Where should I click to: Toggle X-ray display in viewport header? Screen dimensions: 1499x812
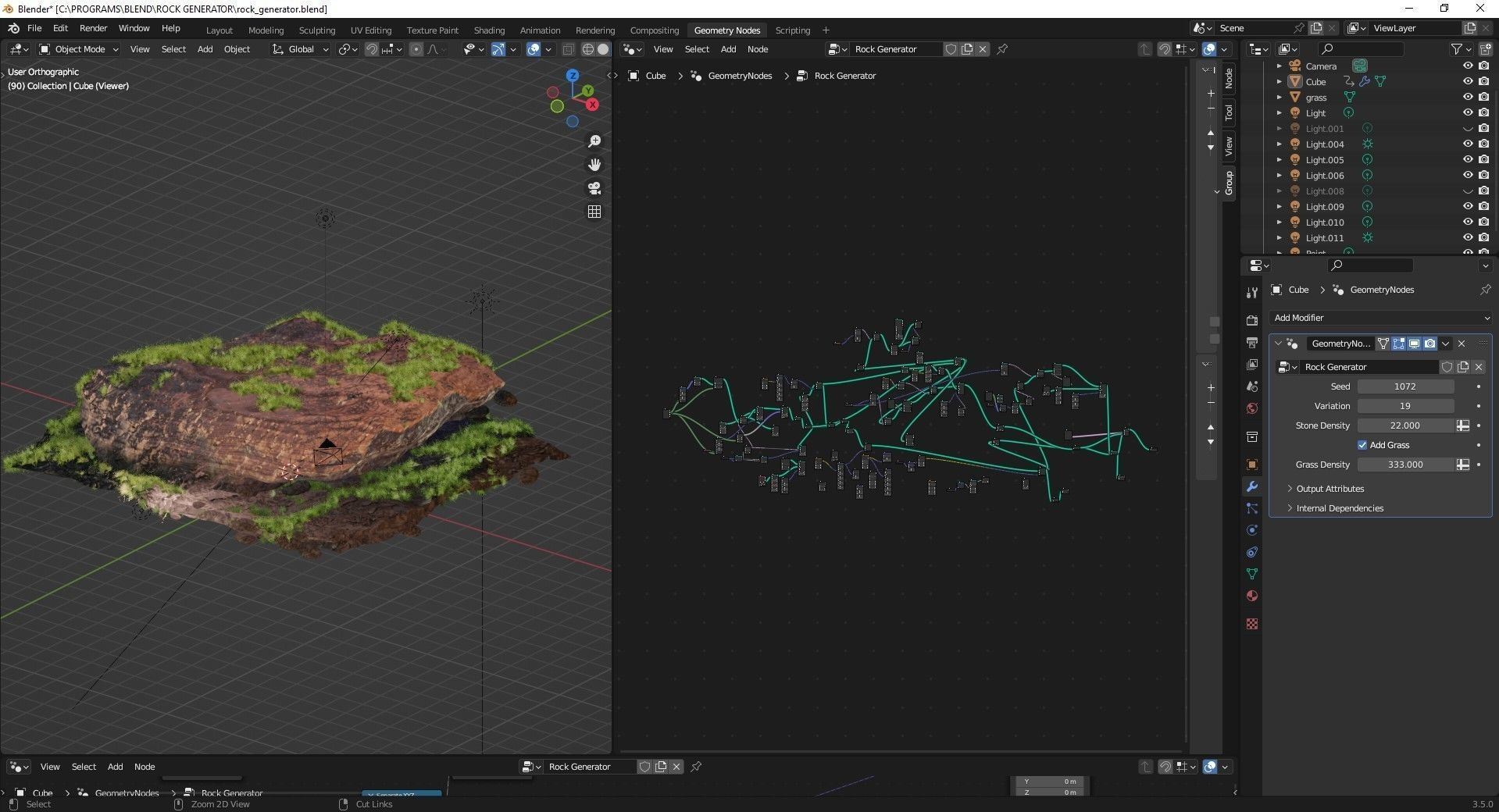[568, 49]
